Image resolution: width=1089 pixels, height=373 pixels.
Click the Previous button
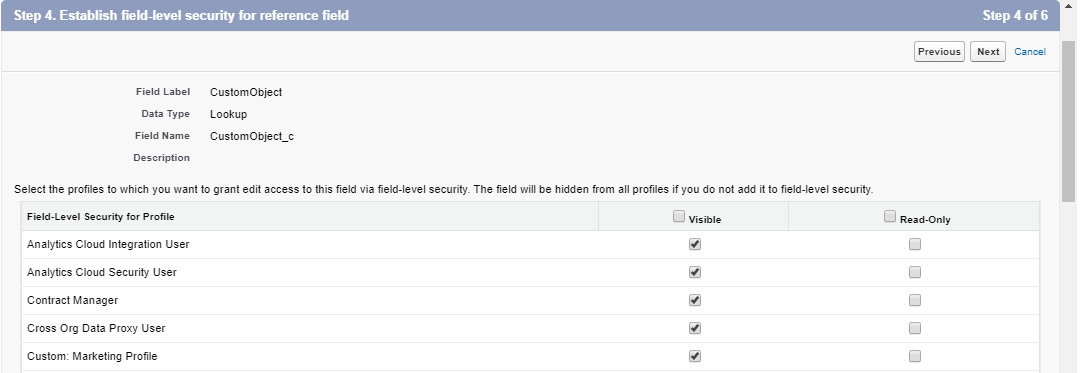tap(939, 52)
